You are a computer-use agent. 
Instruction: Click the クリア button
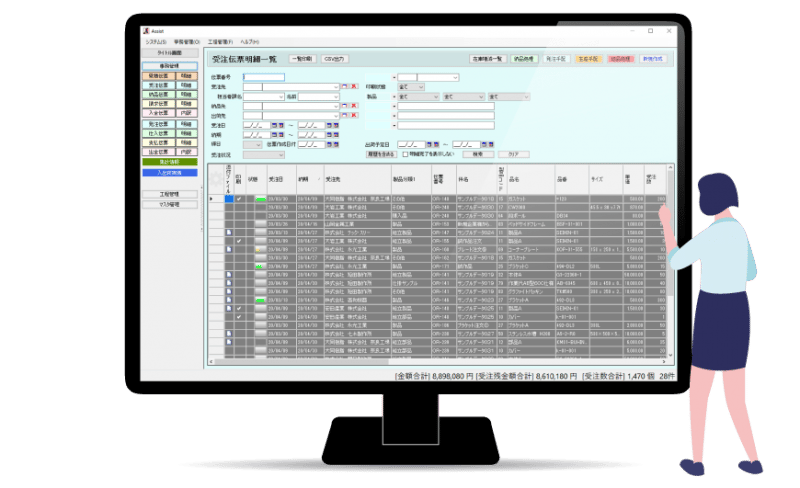(513, 154)
